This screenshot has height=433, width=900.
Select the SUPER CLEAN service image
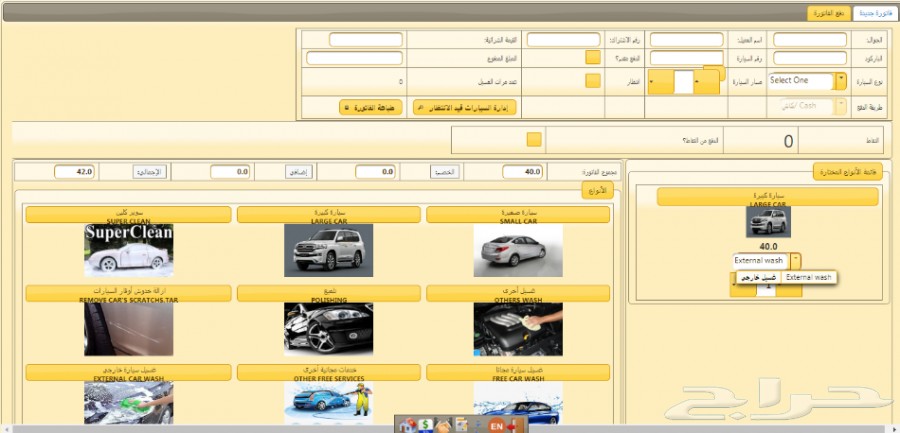click(x=129, y=250)
